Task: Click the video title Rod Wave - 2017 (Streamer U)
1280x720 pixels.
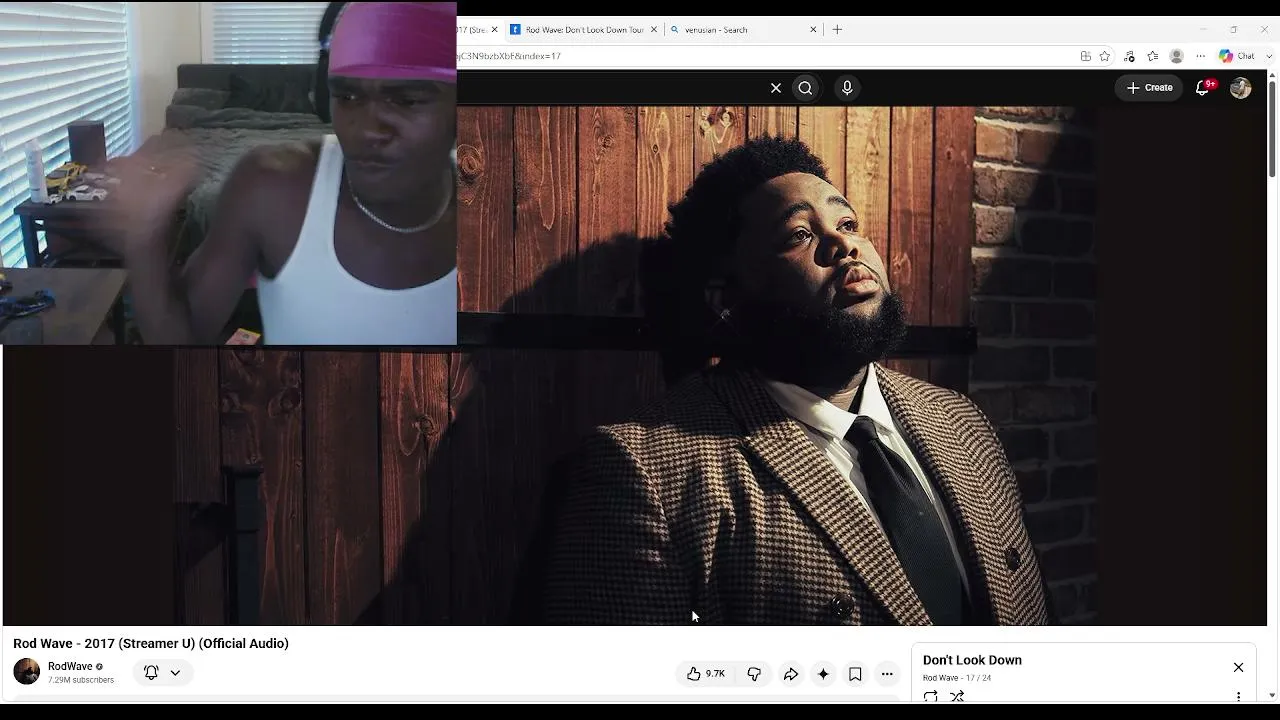Action: [151, 643]
